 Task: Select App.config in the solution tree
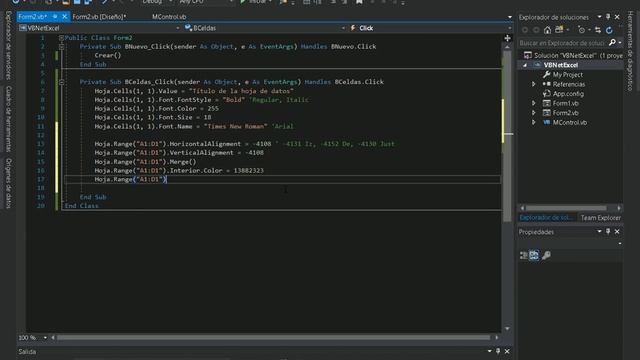(568, 93)
